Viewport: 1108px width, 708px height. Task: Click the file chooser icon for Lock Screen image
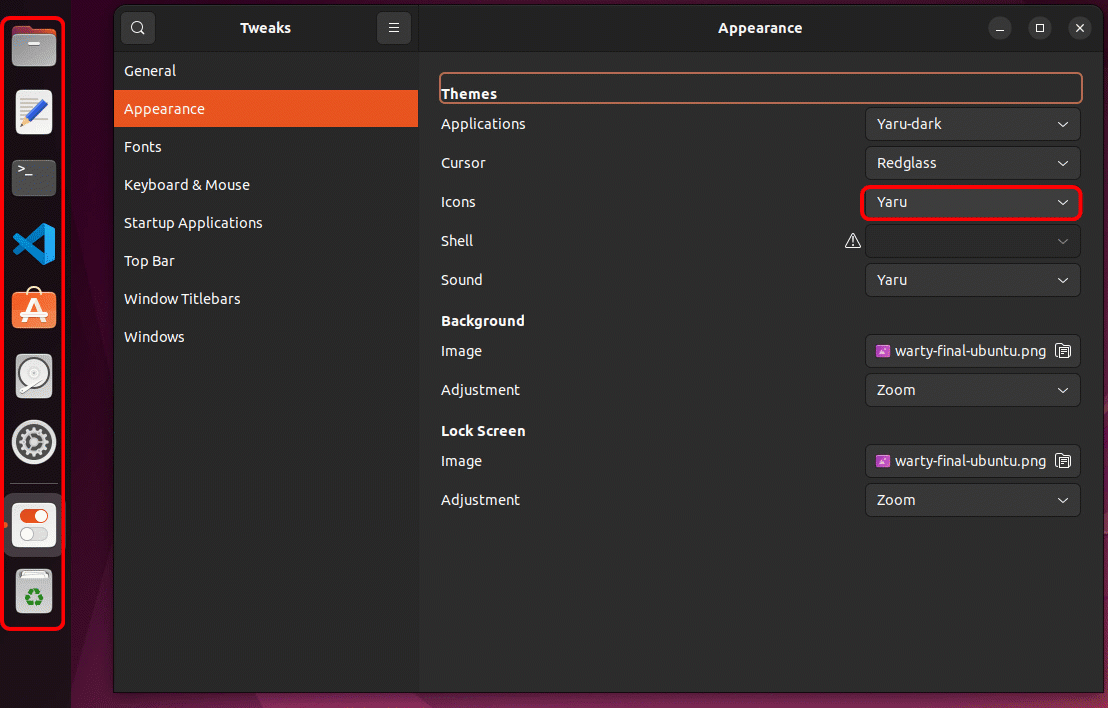pos(1063,461)
